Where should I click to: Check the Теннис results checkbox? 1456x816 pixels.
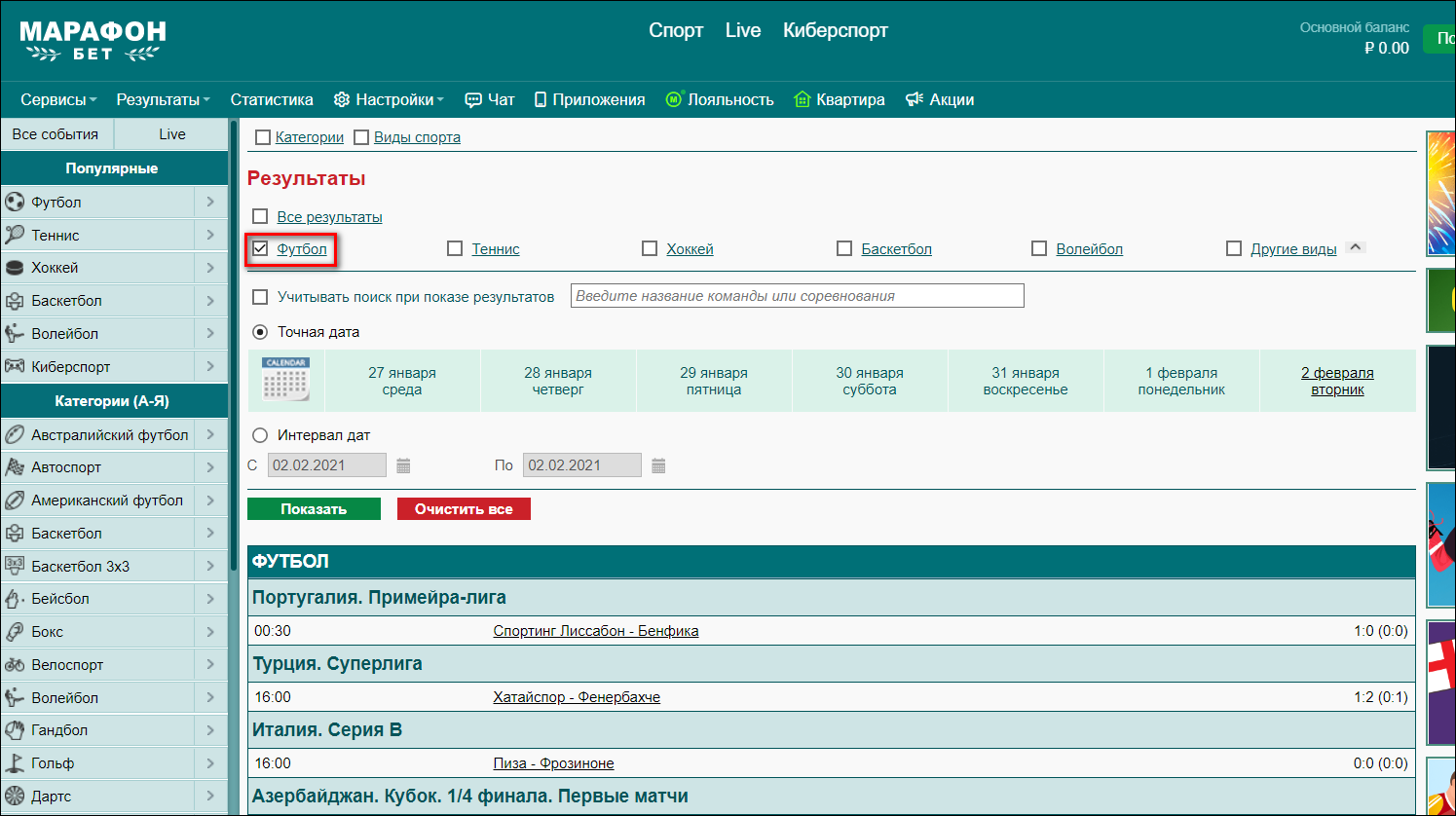[455, 248]
